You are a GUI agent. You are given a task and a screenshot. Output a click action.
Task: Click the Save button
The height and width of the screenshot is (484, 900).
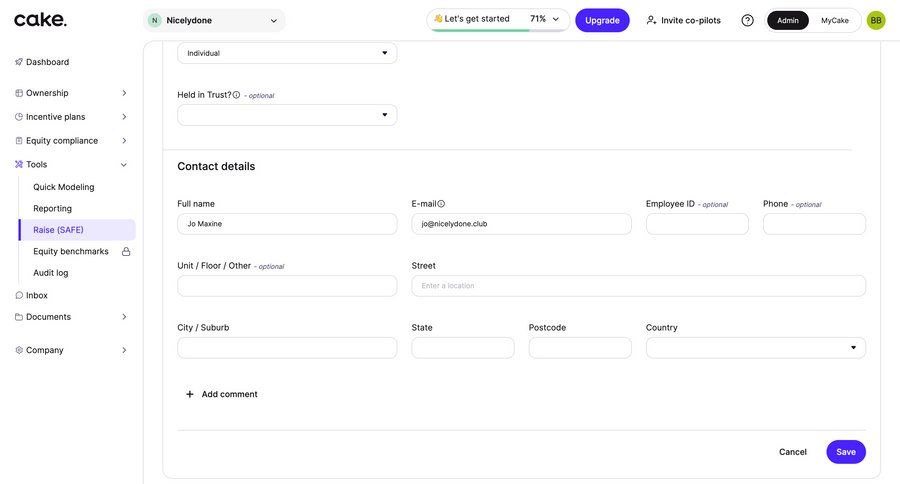pos(845,452)
